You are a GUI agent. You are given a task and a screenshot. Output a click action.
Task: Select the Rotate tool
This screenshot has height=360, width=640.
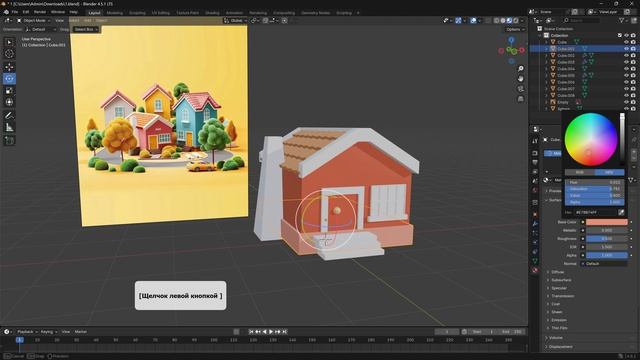[9, 78]
